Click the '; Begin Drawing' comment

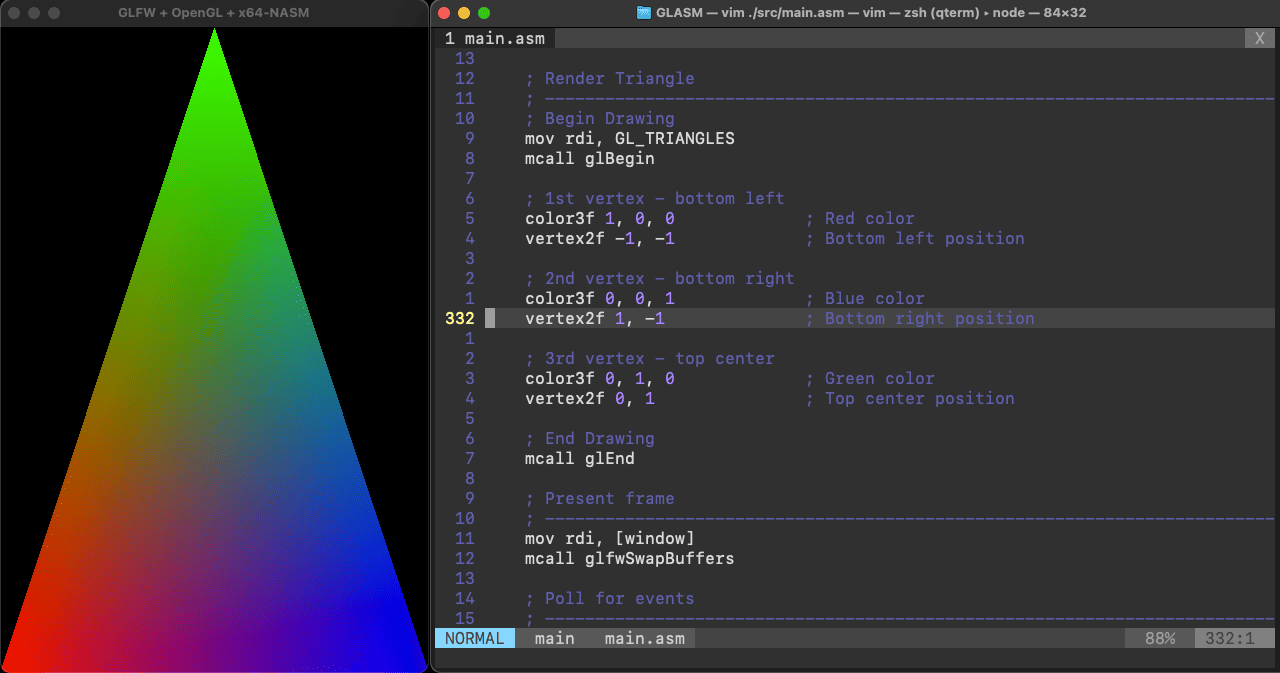600,119
